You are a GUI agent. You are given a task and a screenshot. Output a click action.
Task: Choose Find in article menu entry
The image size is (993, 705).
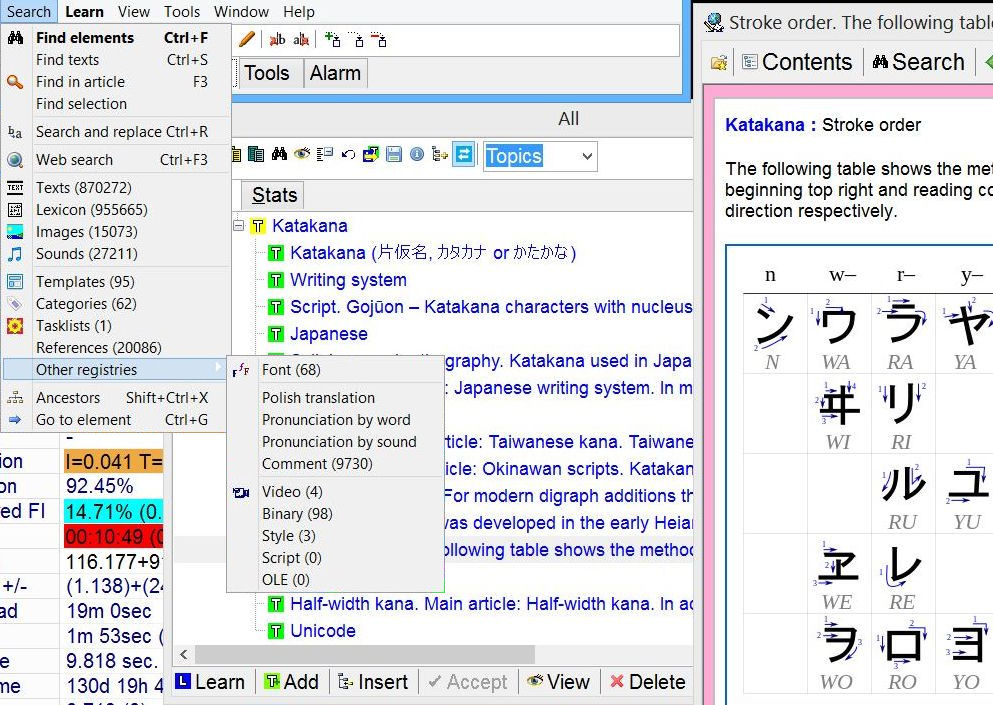[x=116, y=82]
